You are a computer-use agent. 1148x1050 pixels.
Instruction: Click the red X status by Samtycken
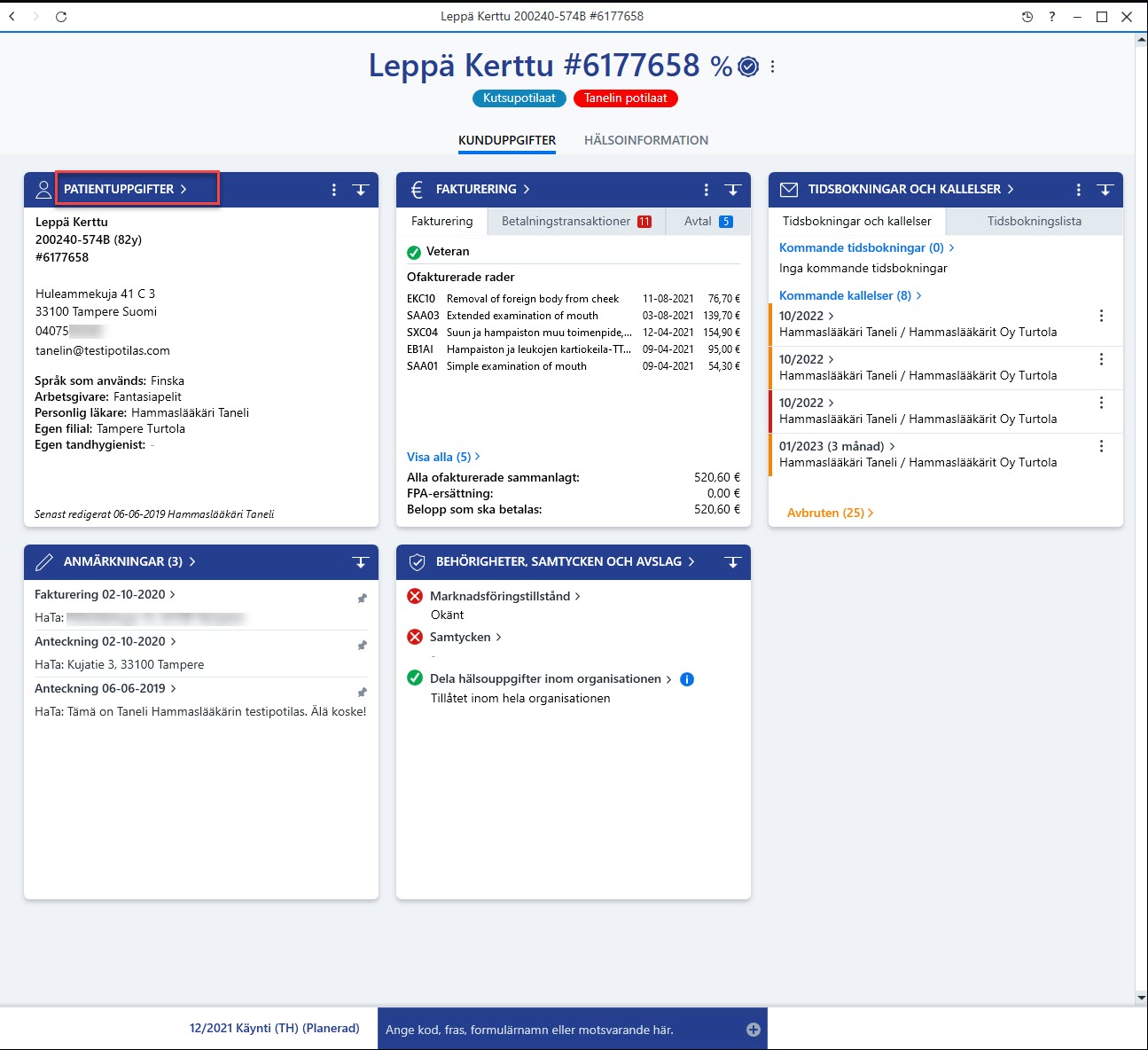(x=415, y=637)
